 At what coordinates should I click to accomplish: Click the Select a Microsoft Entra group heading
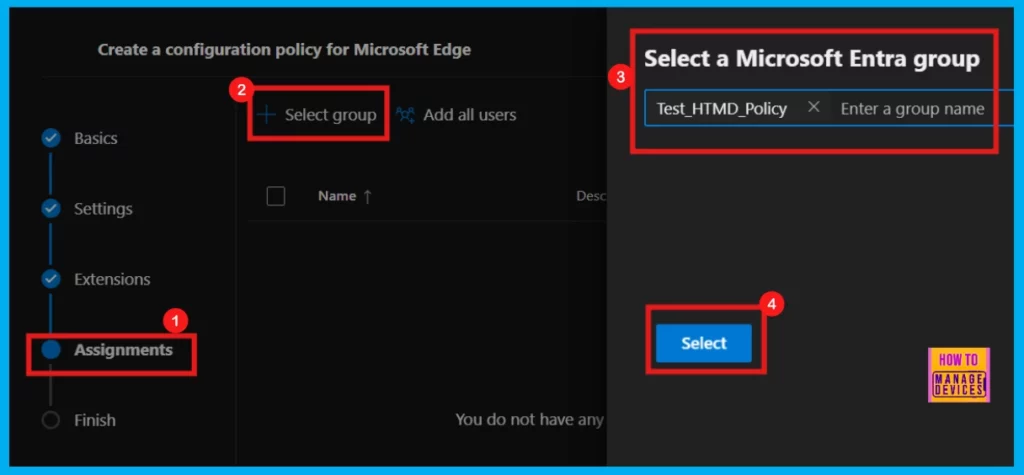point(812,59)
